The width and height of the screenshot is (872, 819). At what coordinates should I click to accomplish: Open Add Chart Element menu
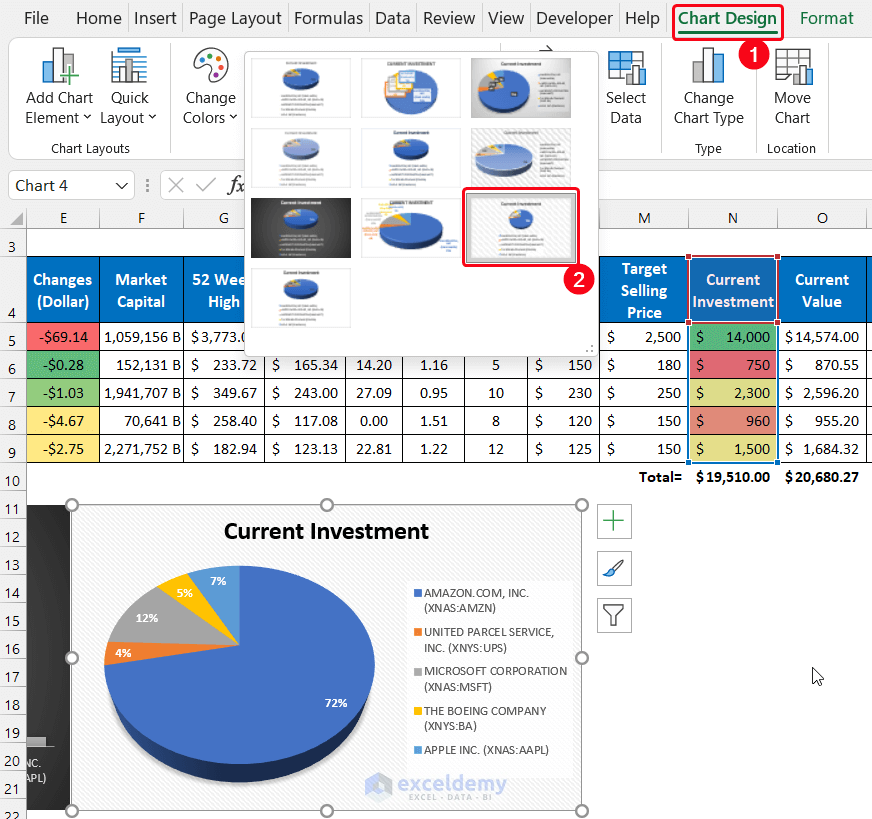pyautogui.click(x=59, y=86)
